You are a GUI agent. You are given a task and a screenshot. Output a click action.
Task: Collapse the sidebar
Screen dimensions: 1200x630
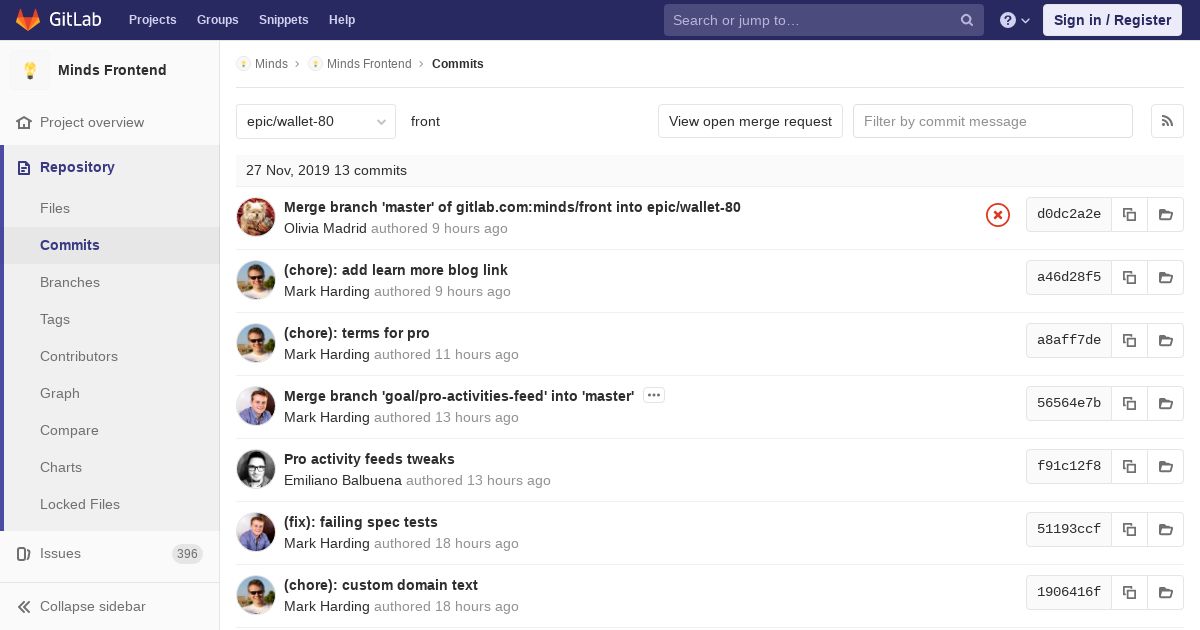point(110,606)
